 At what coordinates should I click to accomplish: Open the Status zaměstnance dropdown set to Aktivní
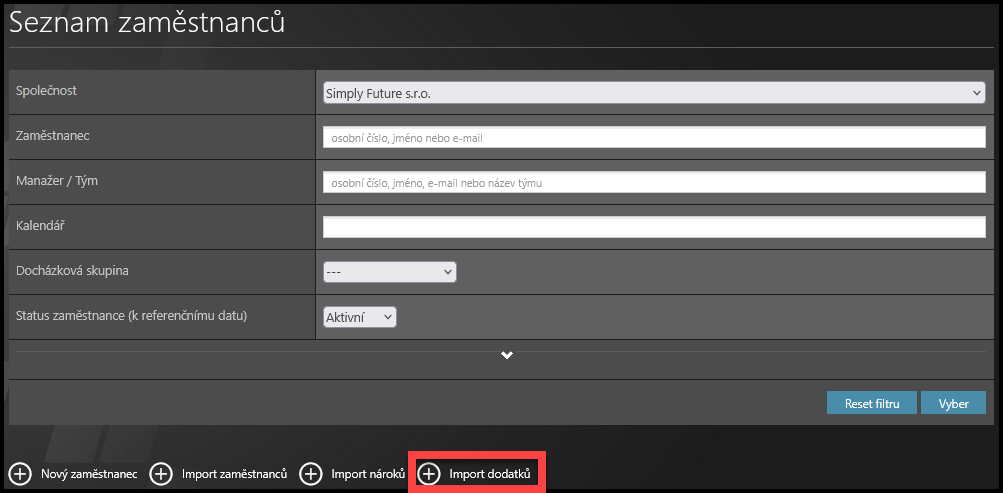point(360,317)
